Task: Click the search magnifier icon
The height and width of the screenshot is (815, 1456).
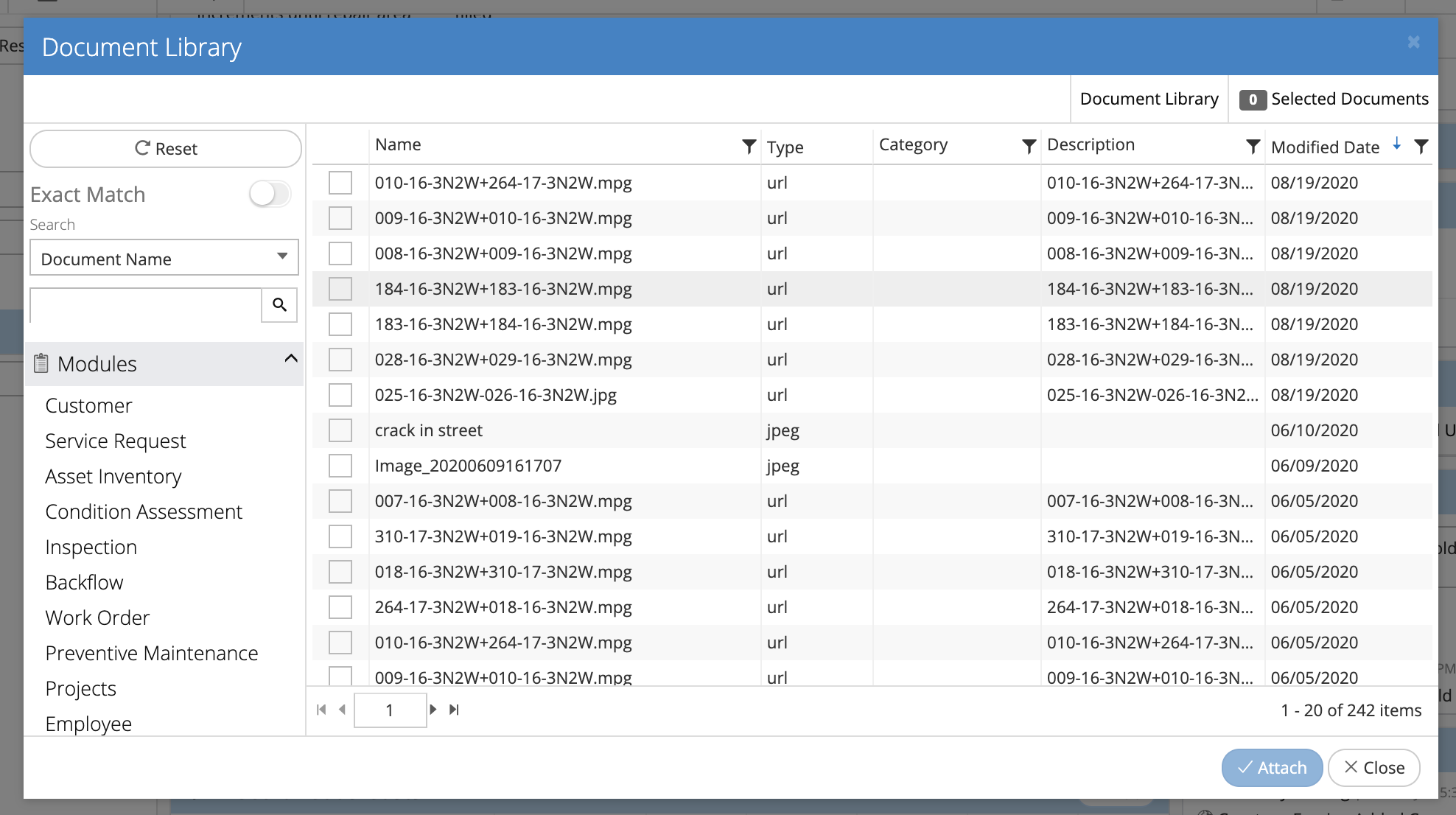Action: click(x=279, y=304)
